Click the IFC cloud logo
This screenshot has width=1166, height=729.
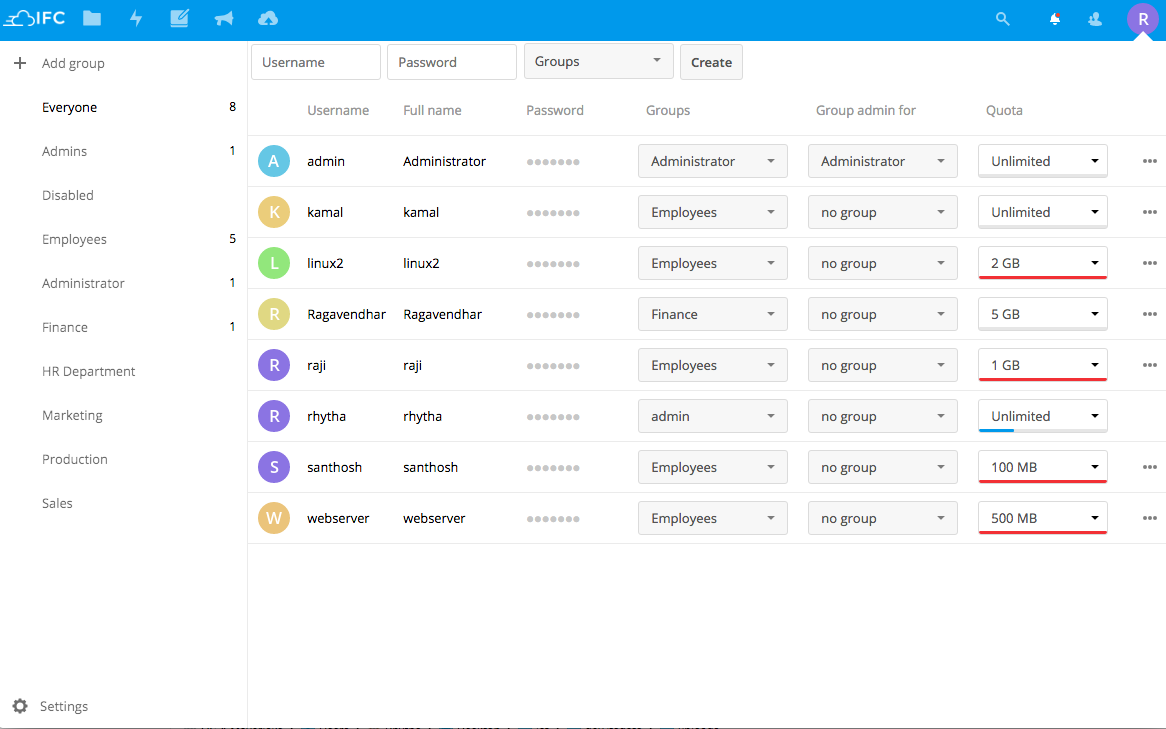[x=35, y=19]
